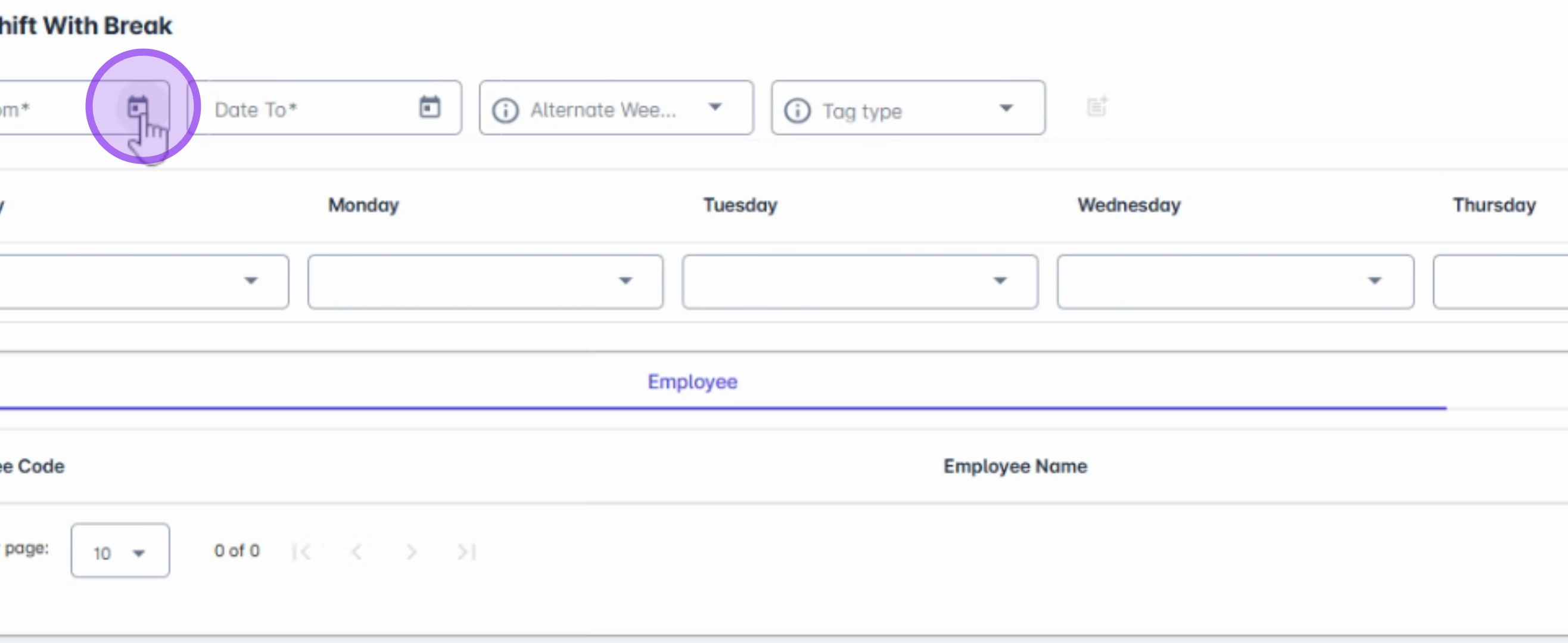Image resolution: width=1568 pixels, height=643 pixels.
Task: Change the items per page from 10
Action: (120, 551)
